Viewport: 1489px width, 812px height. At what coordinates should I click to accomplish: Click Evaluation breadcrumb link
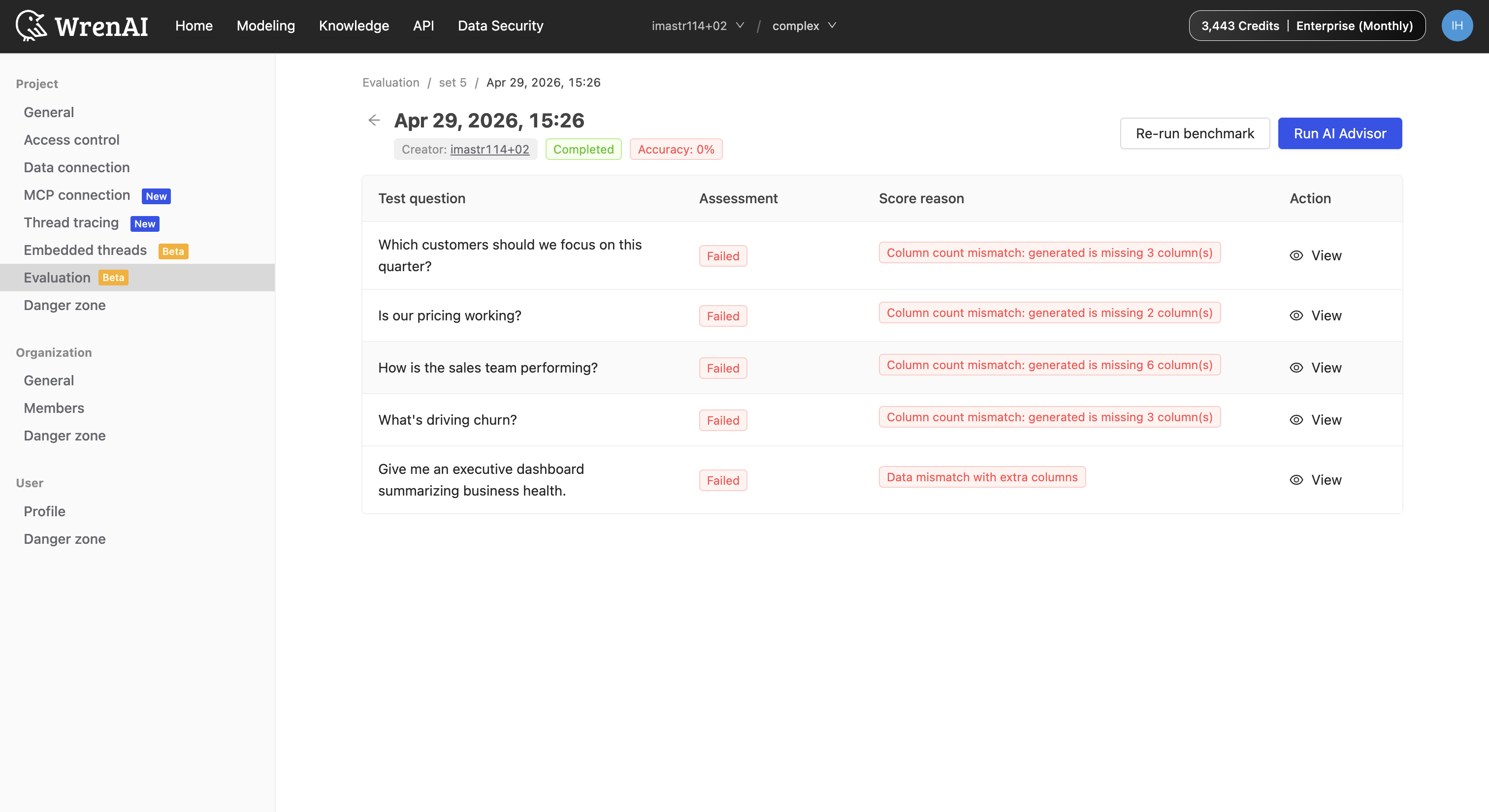click(391, 83)
